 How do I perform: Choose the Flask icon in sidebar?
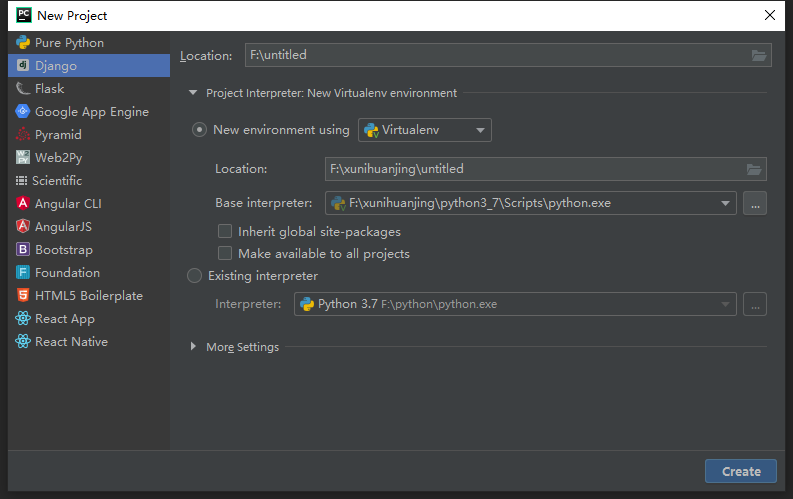point(23,88)
